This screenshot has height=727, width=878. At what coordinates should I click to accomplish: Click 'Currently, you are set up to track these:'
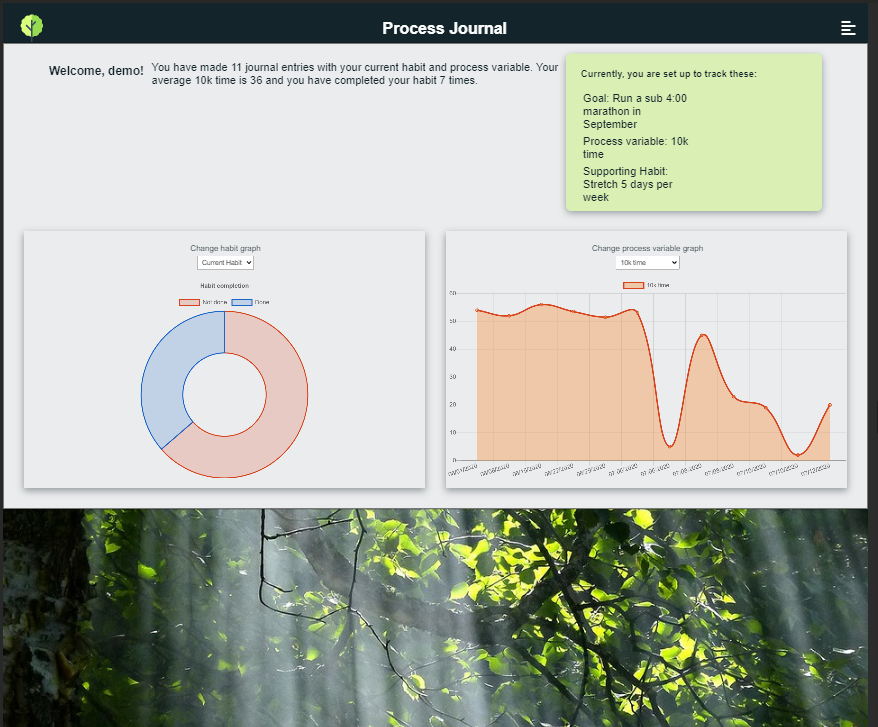(668, 74)
